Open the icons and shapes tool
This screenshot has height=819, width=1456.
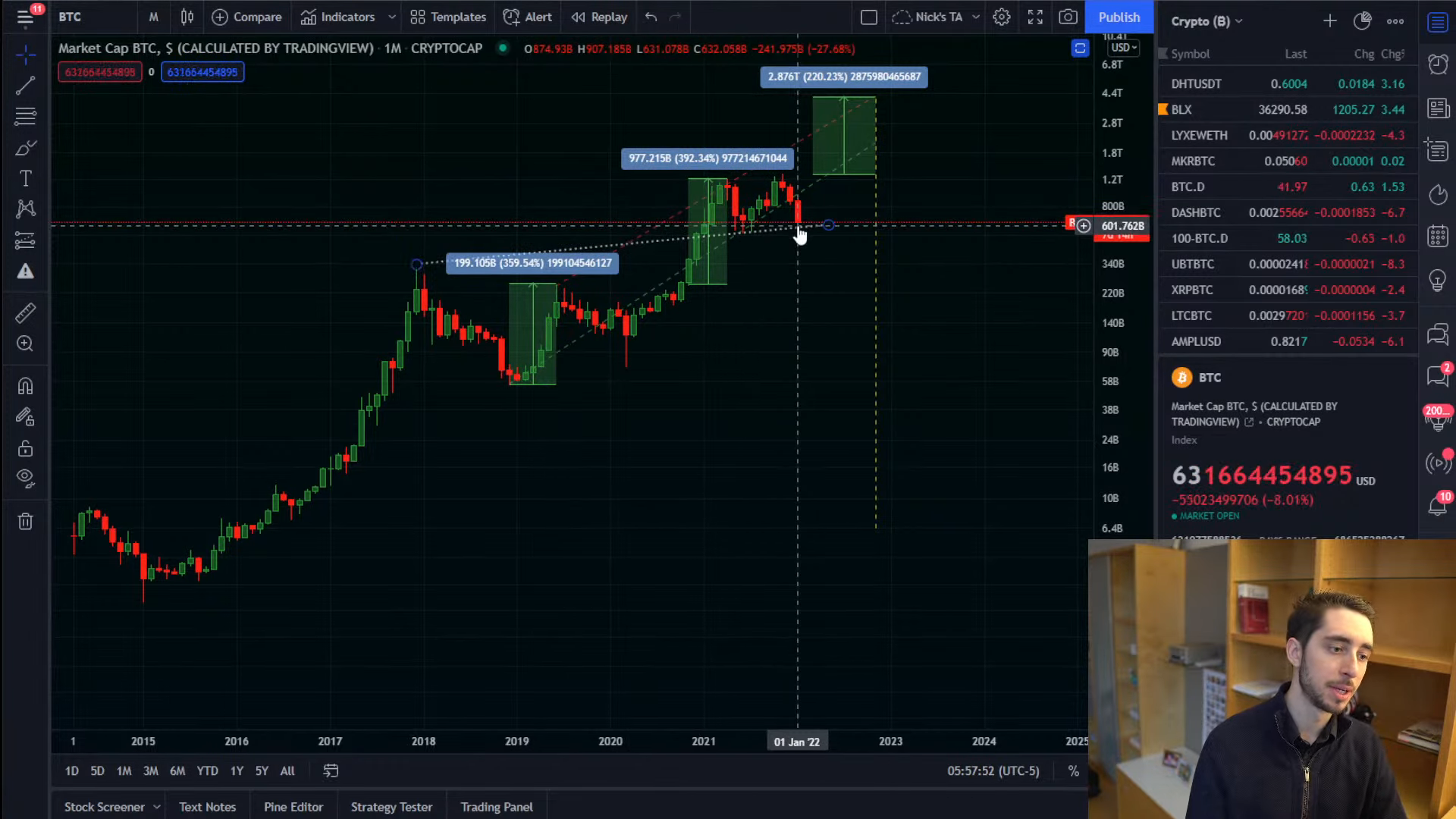pyautogui.click(x=25, y=271)
